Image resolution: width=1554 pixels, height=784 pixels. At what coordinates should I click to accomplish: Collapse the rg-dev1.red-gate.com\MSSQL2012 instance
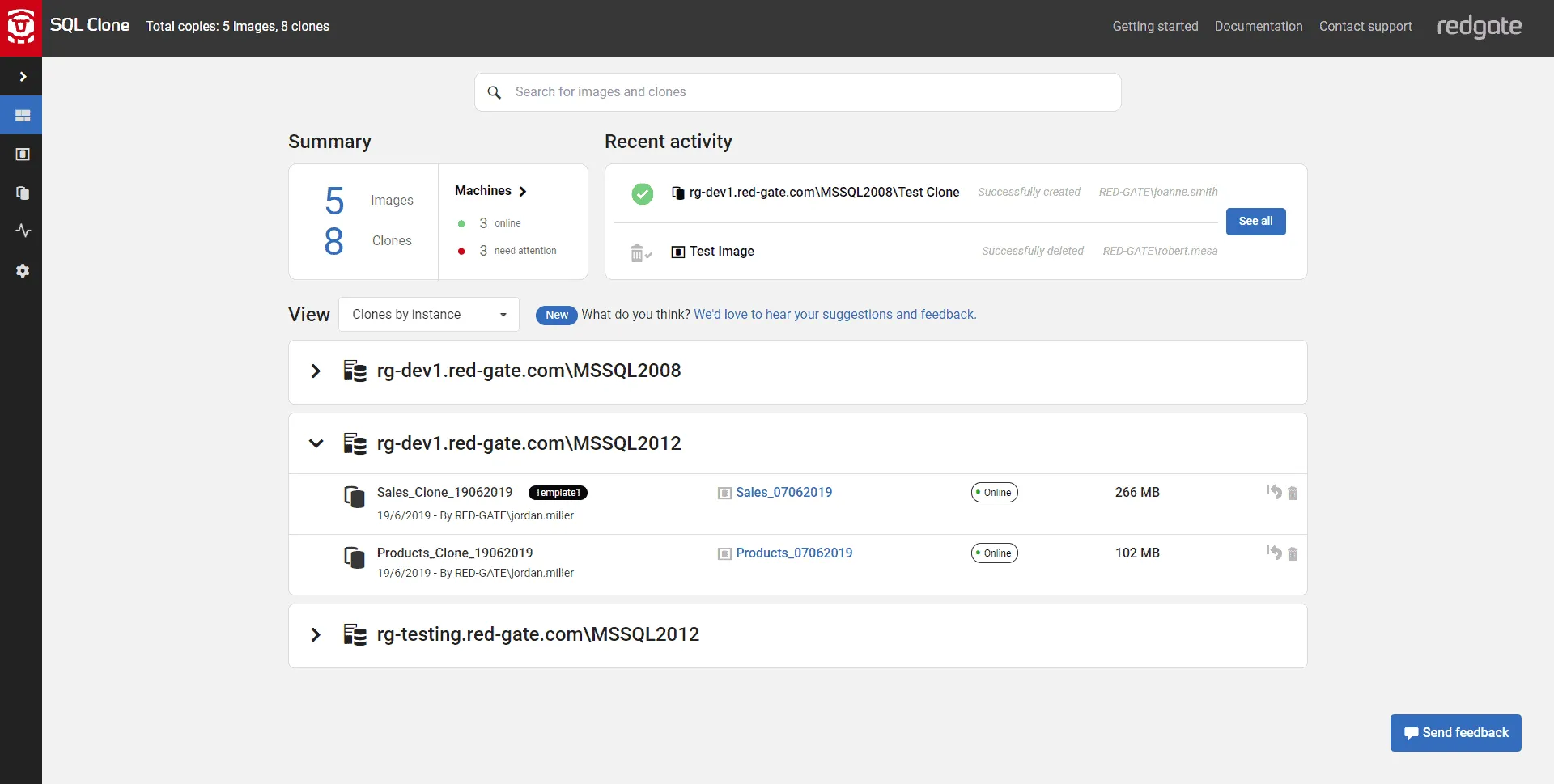pyautogui.click(x=316, y=443)
